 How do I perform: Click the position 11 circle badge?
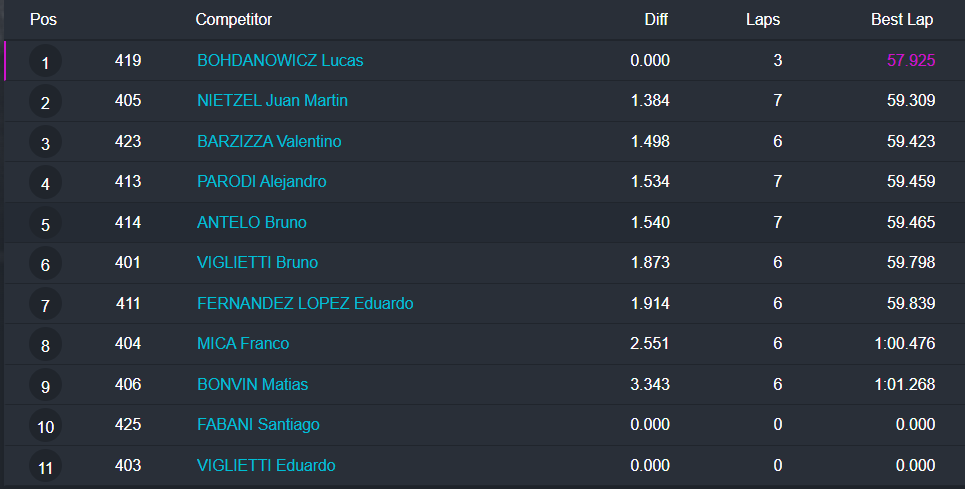(x=45, y=467)
